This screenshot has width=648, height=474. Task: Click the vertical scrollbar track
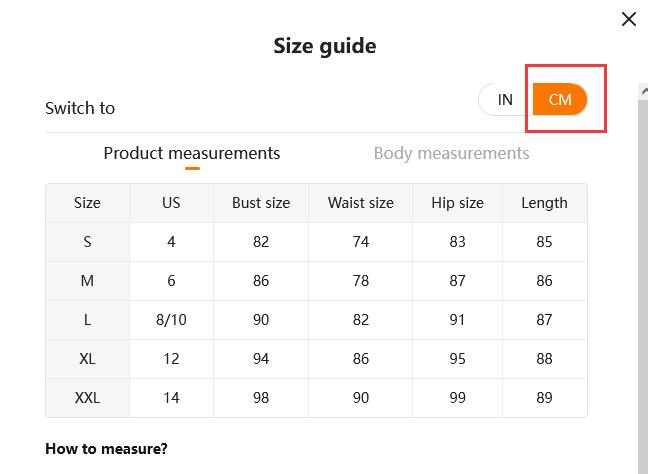[643, 300]
